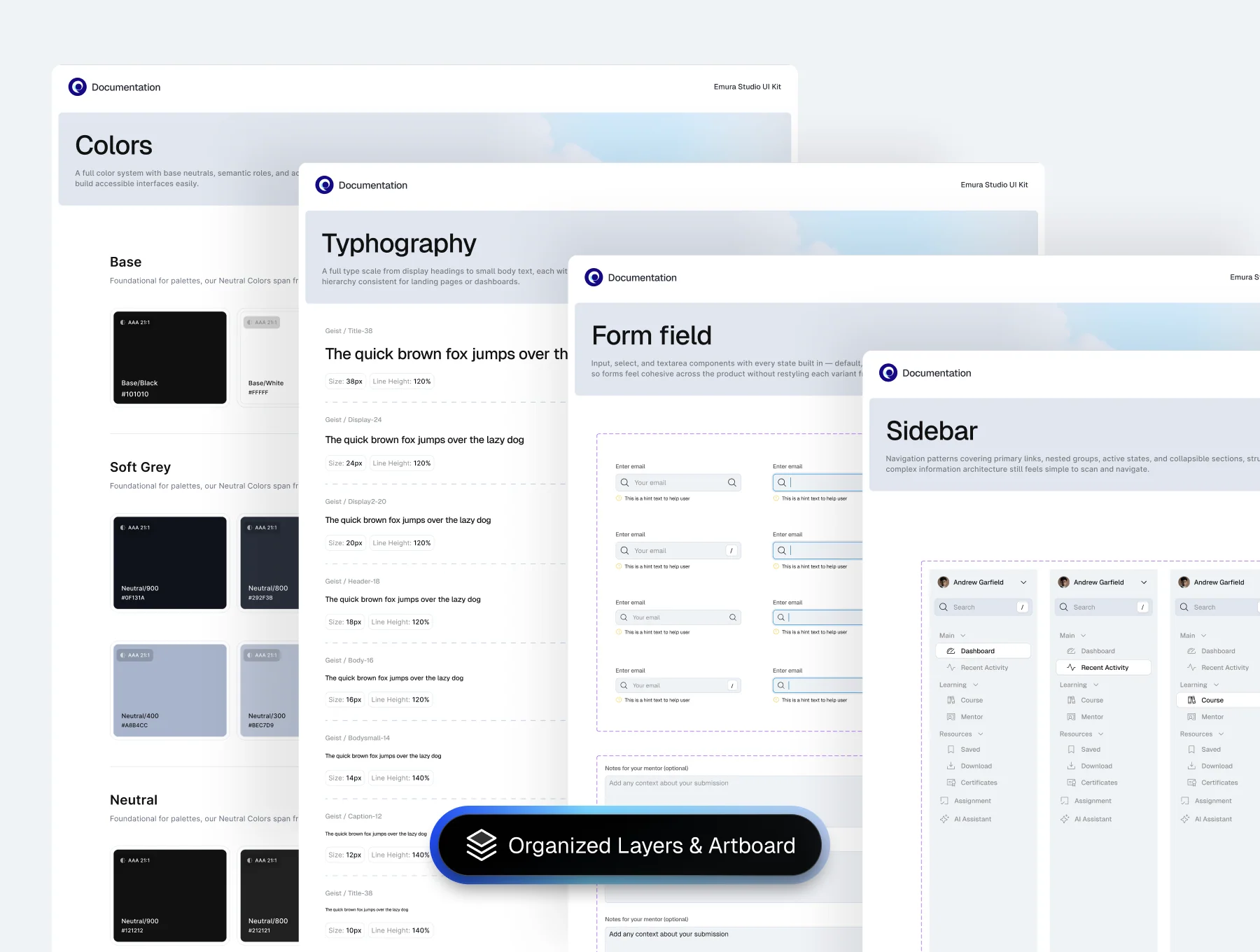
Task: Collapse Learning section in Dashboard-highlighted sidebar
Action: point(975,685)
